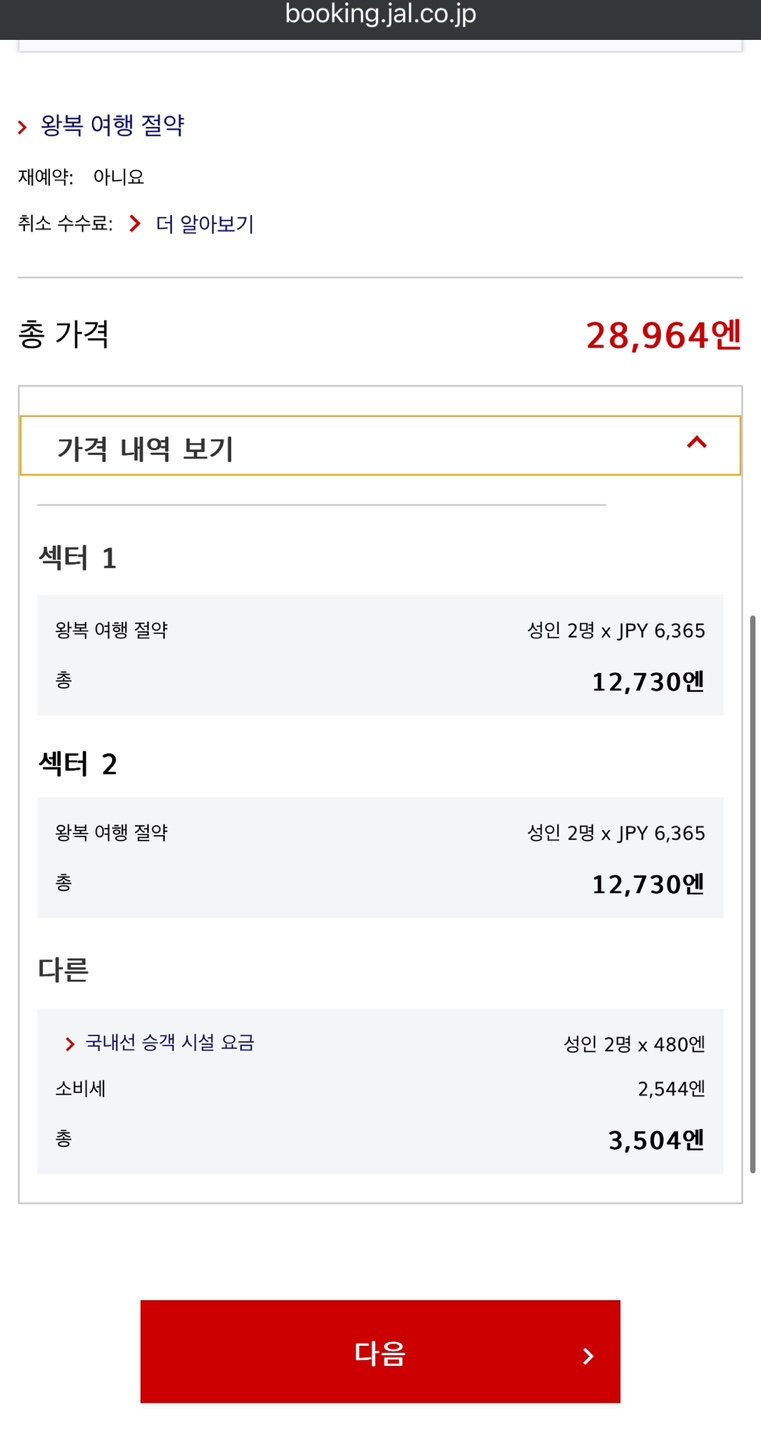Click the right arrow on 다음 button
The width and height of the screenshot is (761, 1440).
coord(588,1356)
